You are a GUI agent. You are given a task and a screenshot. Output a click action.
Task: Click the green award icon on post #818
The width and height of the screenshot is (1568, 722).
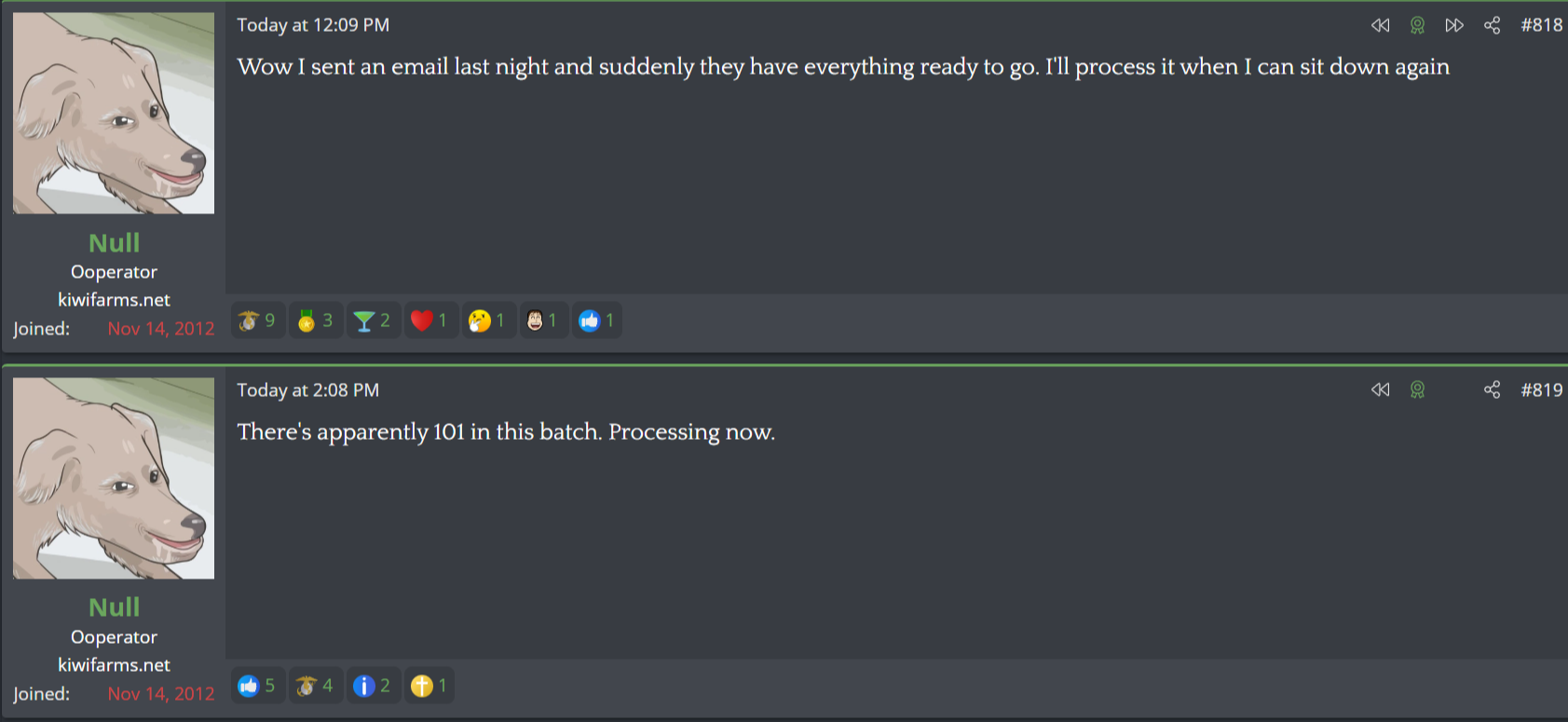1417,25
